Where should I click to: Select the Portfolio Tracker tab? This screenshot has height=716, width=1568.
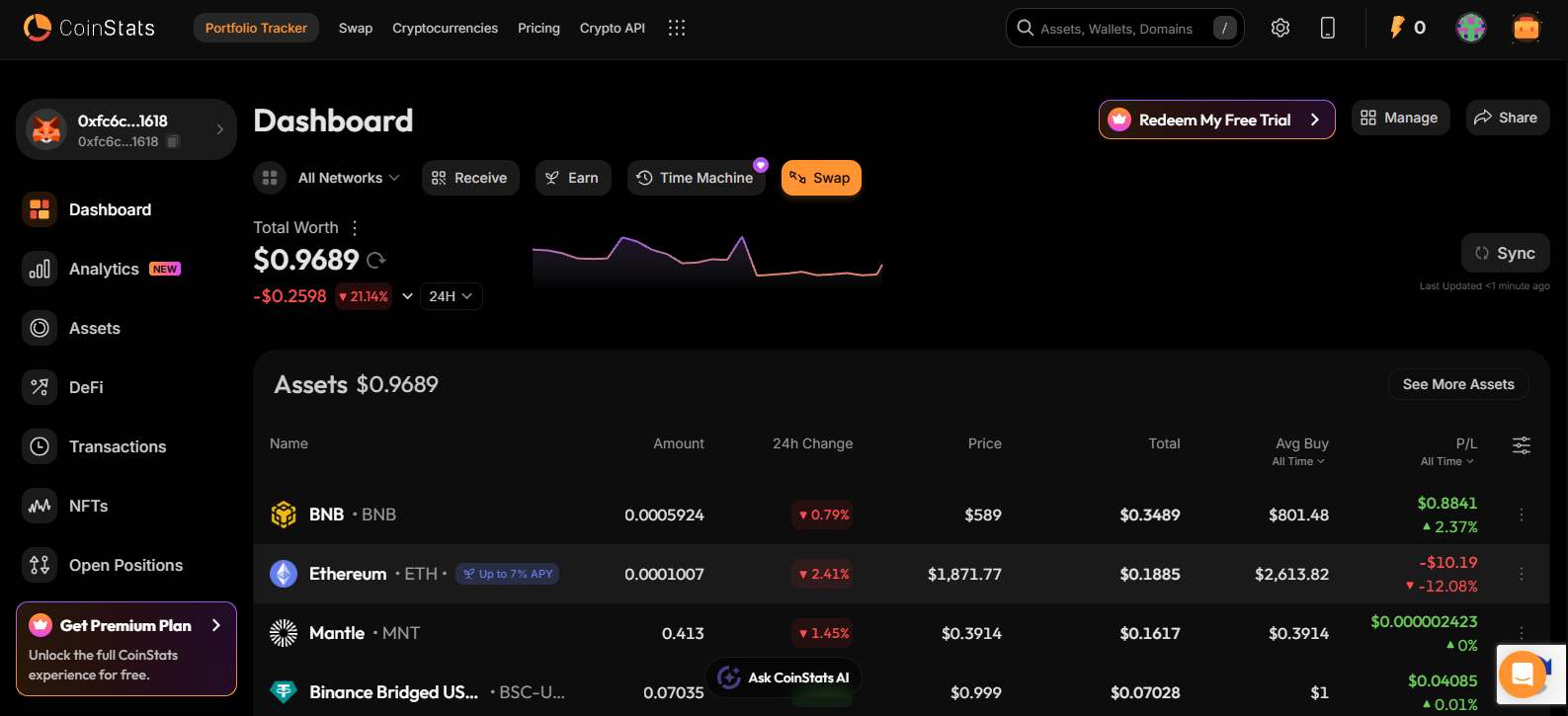click(256, 28)
